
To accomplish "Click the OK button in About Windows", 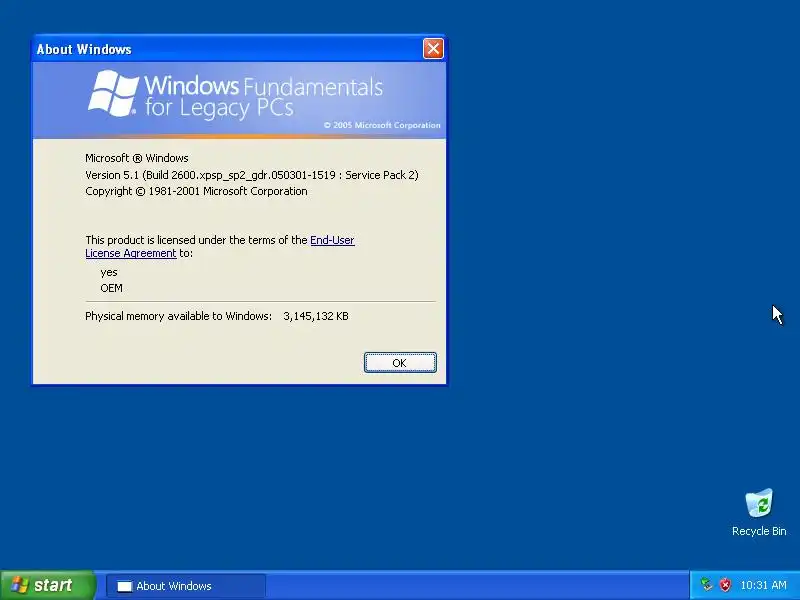I will coord(400,363).
